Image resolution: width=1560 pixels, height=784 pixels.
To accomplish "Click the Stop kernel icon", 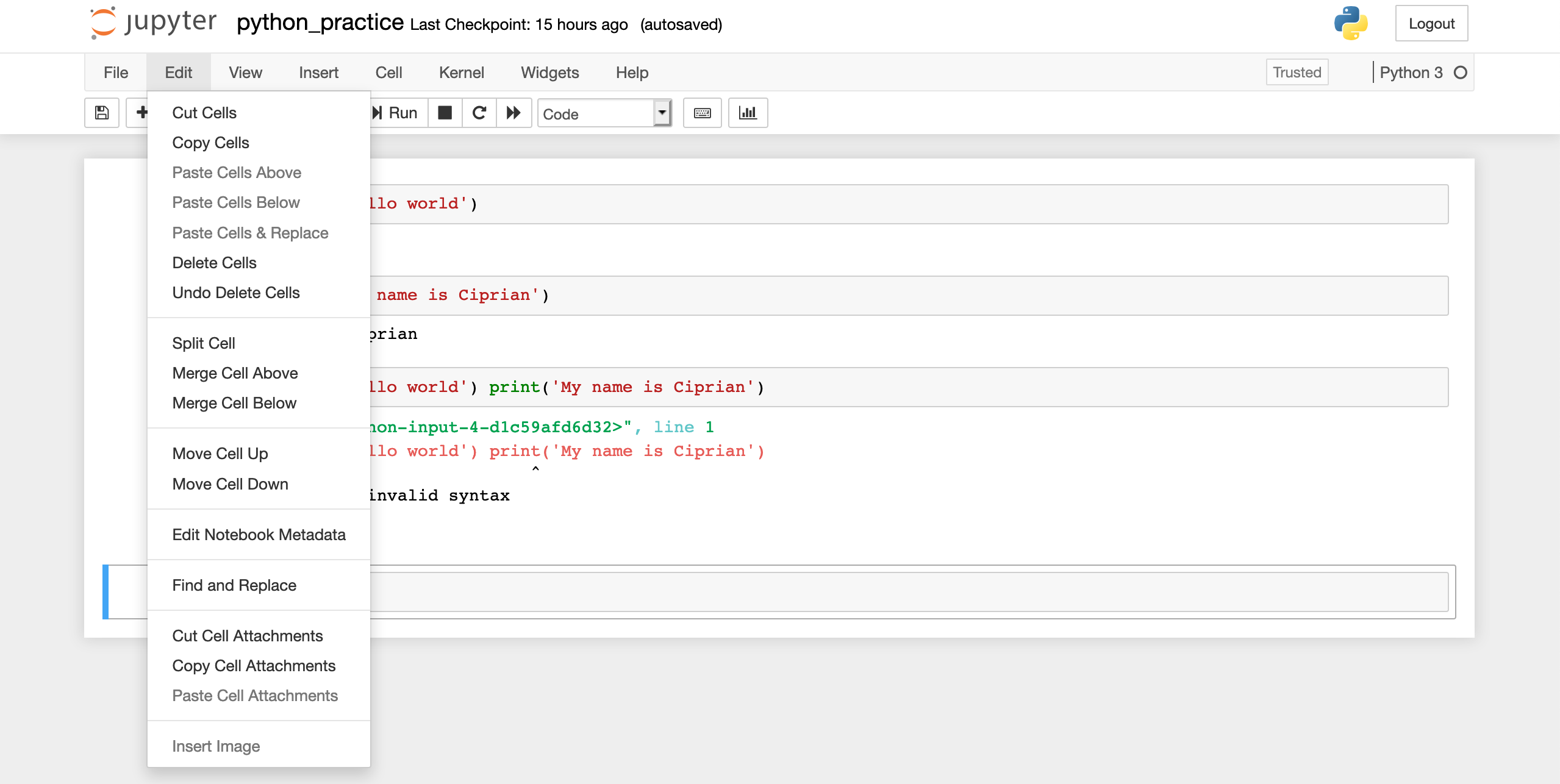I will pyautogui.click(x=445, y=112).
